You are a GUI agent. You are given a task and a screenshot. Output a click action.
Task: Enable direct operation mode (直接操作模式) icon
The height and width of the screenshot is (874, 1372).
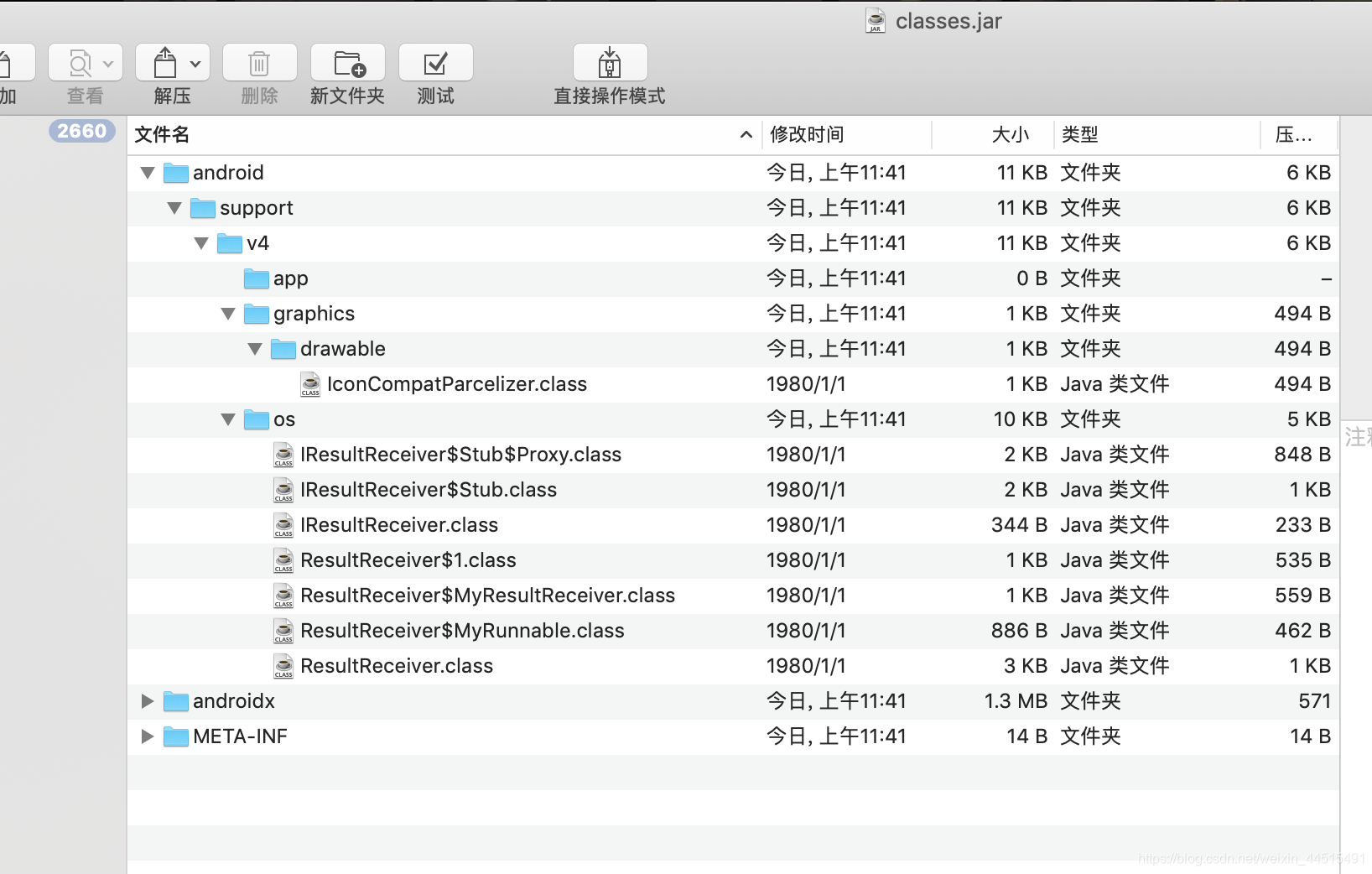(x=610, y=63)
